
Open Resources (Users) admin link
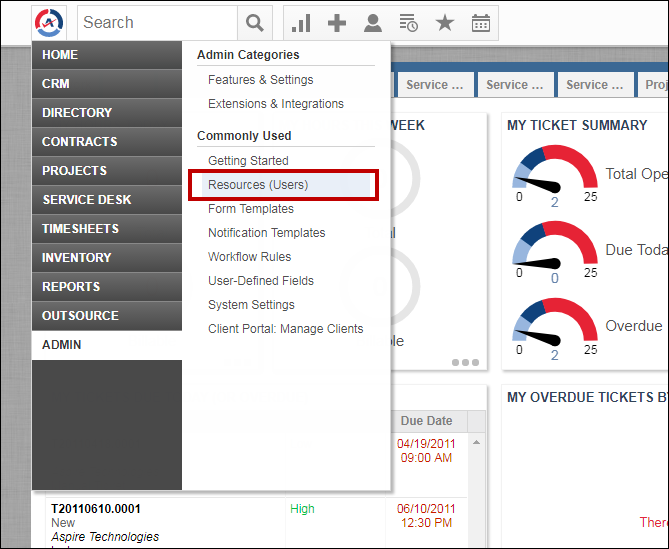[x=258, y=185]
